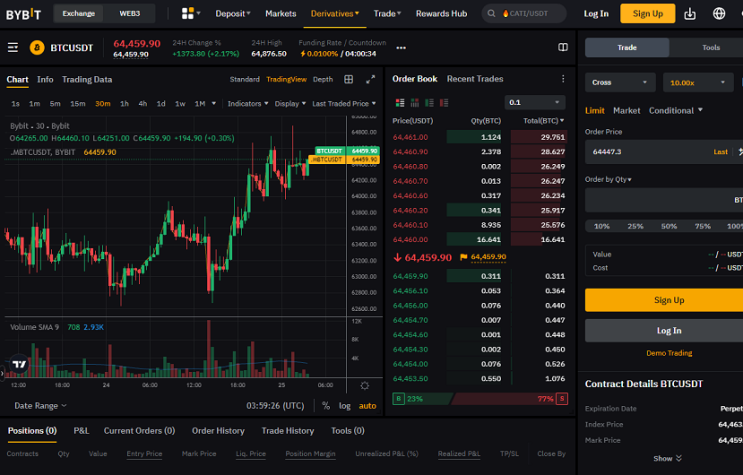Screen dimensions: 743x475
Task: Open the Markets menu item
Action: (x=281, y=14)
